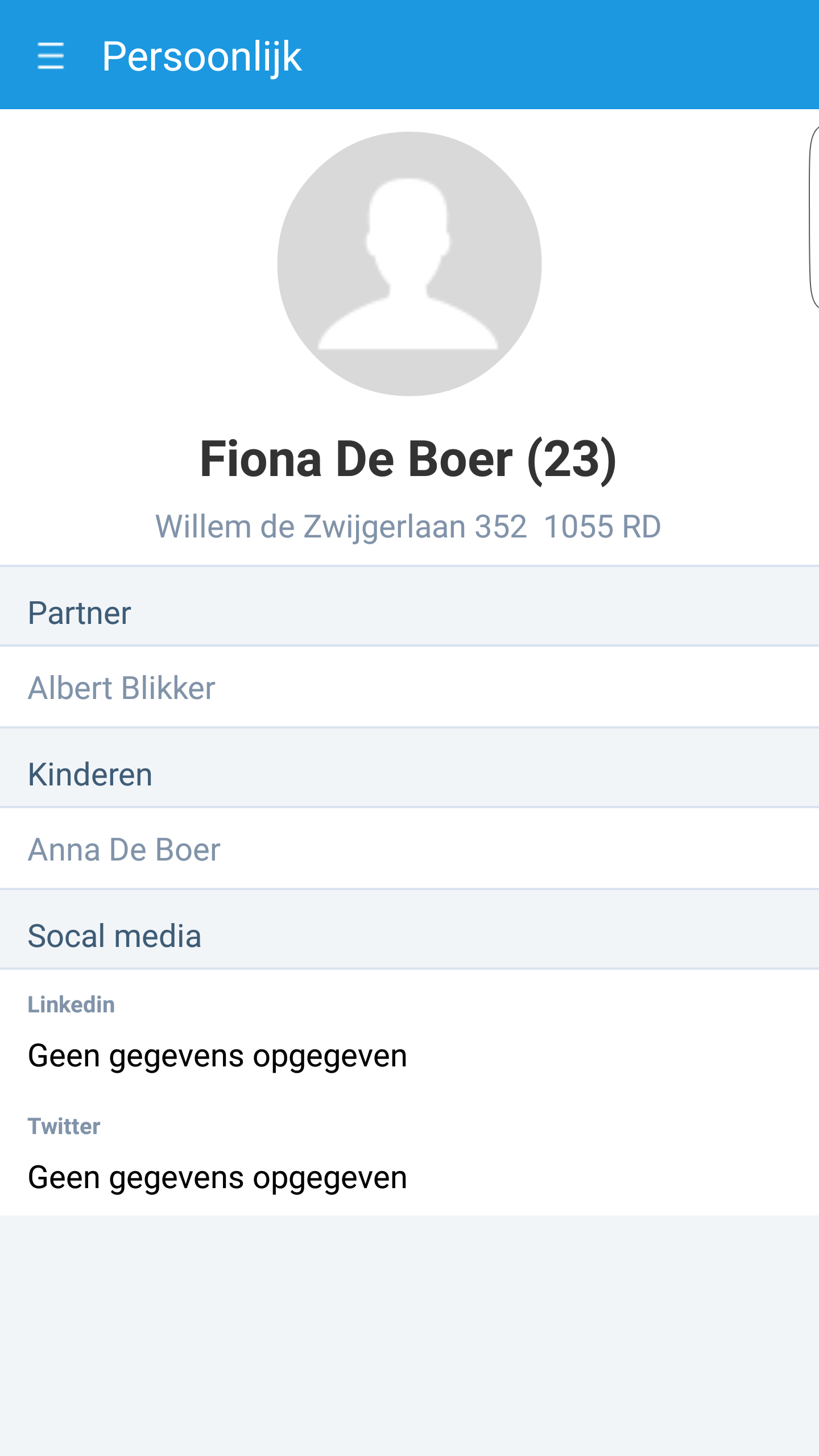Tap the age (23) beside the name

pyautogui.click(x=572, y=460)
